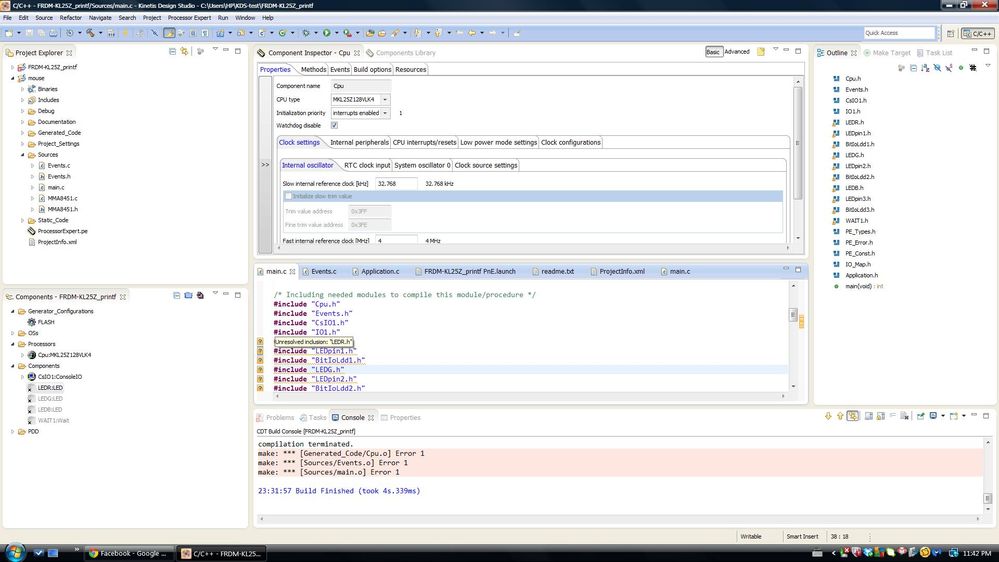The height and width of the screenshot is (562, 999).
Task: Click Pin Console icon in Console toolbar
Action: 921,416
